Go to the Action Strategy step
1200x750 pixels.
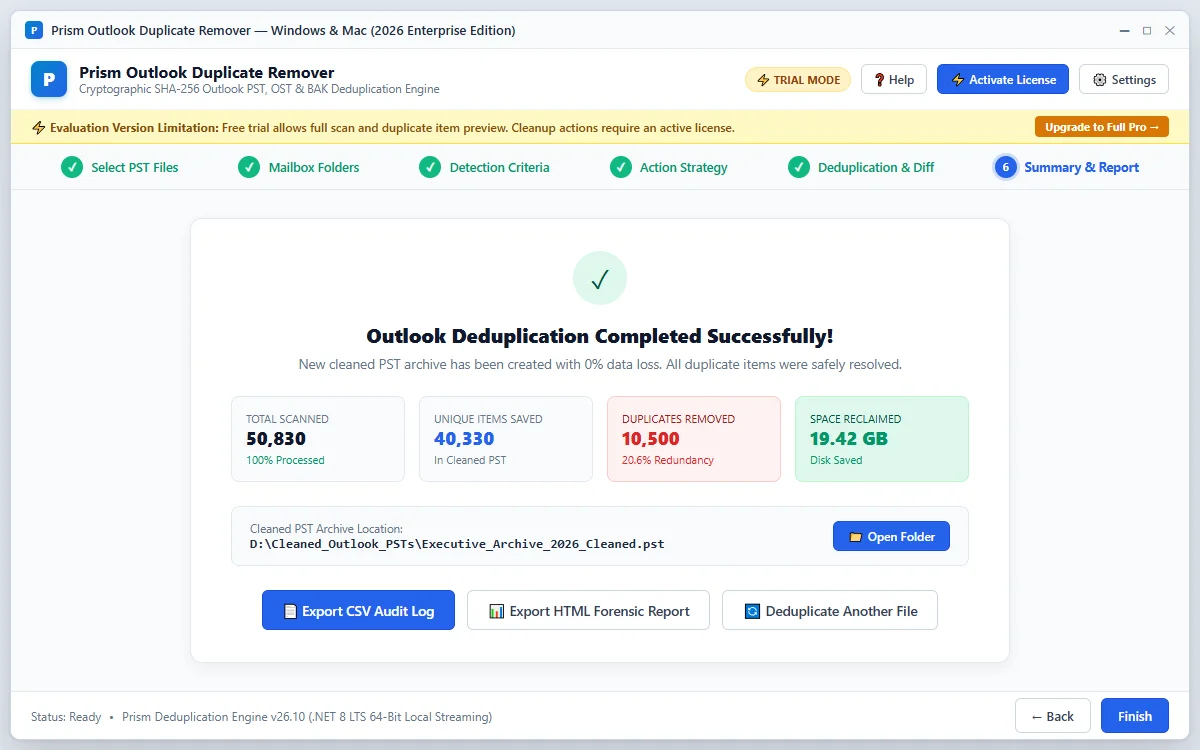[x=669, y=167]
